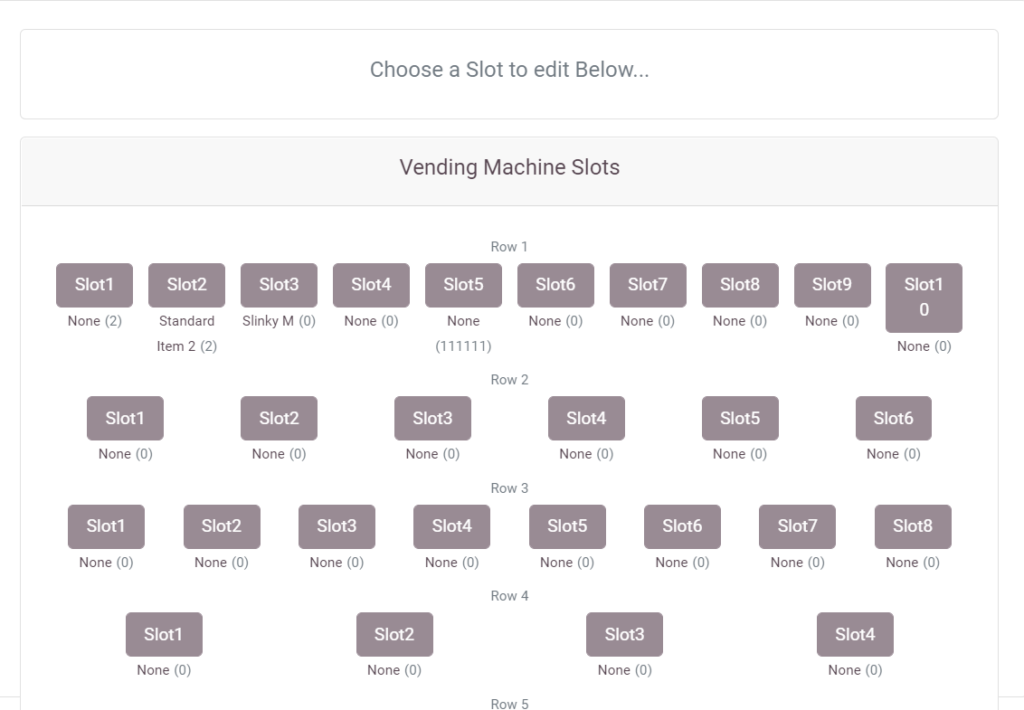
Task: Open Slot6 in Row 2
Action: [x=893, y=418]
